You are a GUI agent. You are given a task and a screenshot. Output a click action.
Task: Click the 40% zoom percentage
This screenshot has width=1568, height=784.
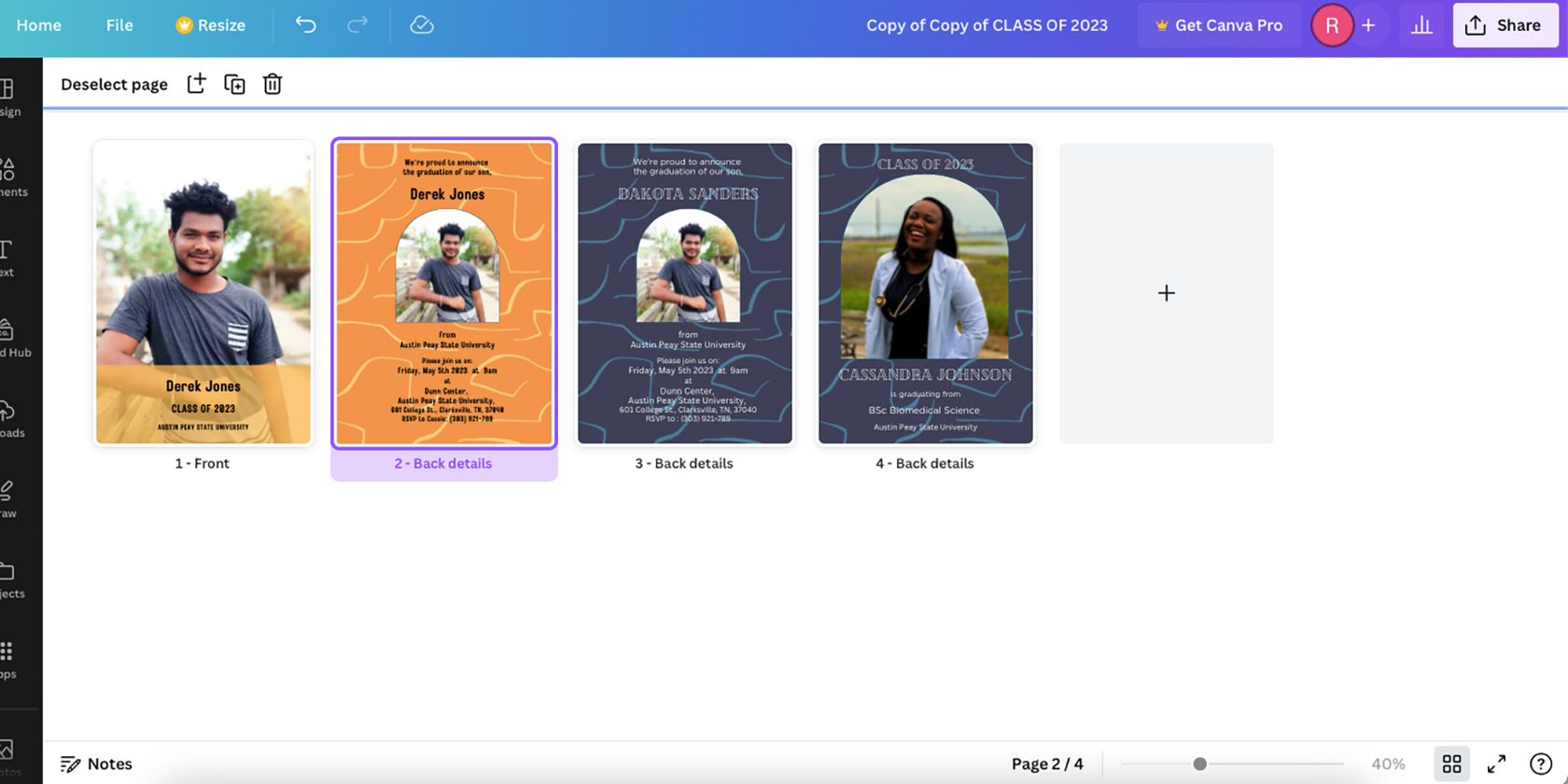[1388, 763]
